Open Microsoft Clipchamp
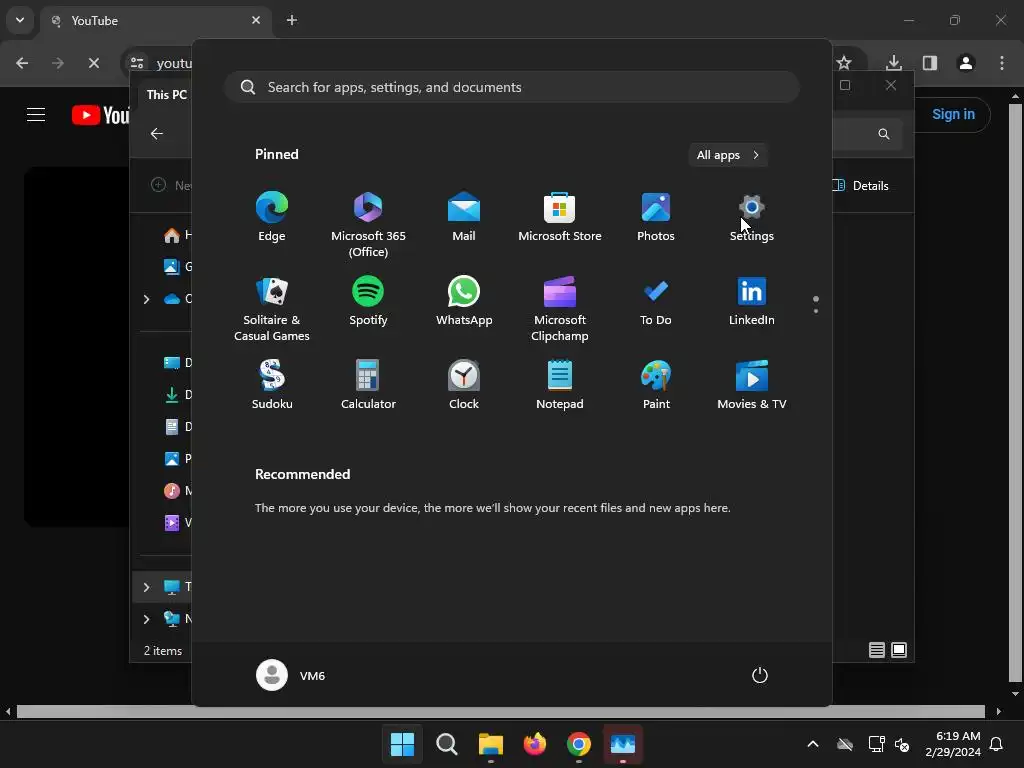Image resolution: width=1024 pixels, height=768 pixels. 560,308
